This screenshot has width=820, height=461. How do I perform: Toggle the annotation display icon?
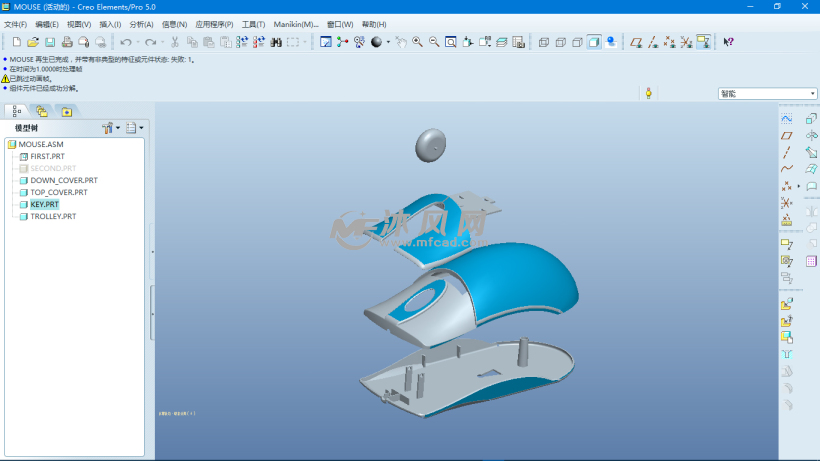pyautogui.click(x=703, y=42)
